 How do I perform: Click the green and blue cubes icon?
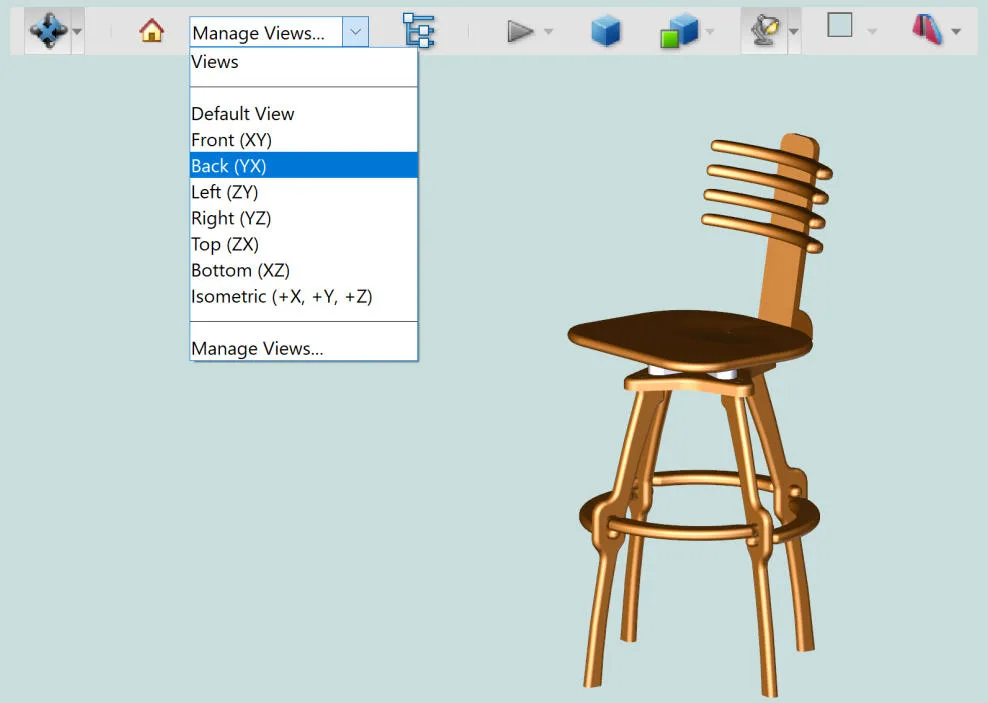679,31
